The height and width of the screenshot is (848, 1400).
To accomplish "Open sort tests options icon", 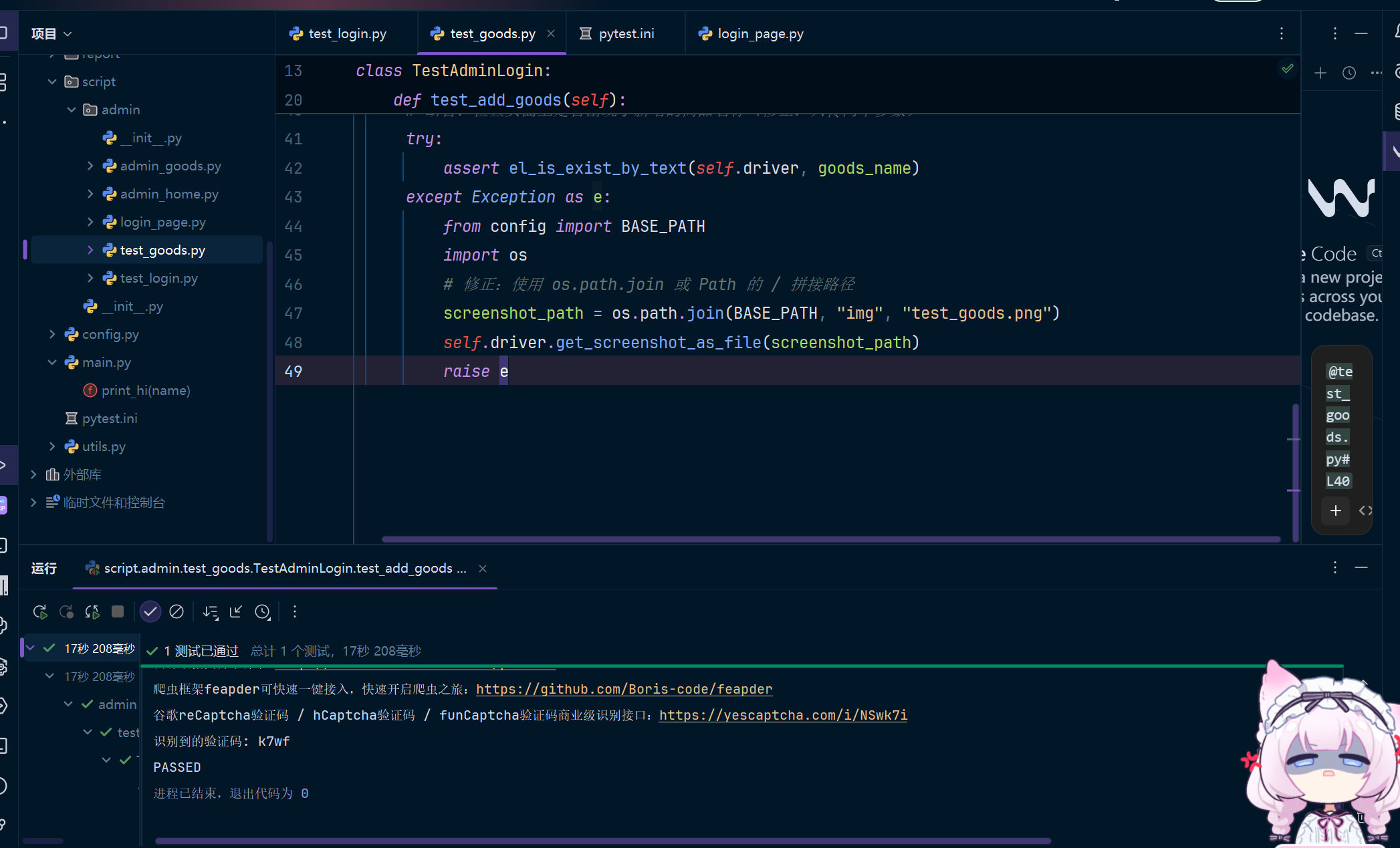I will (x=211, y=611).
